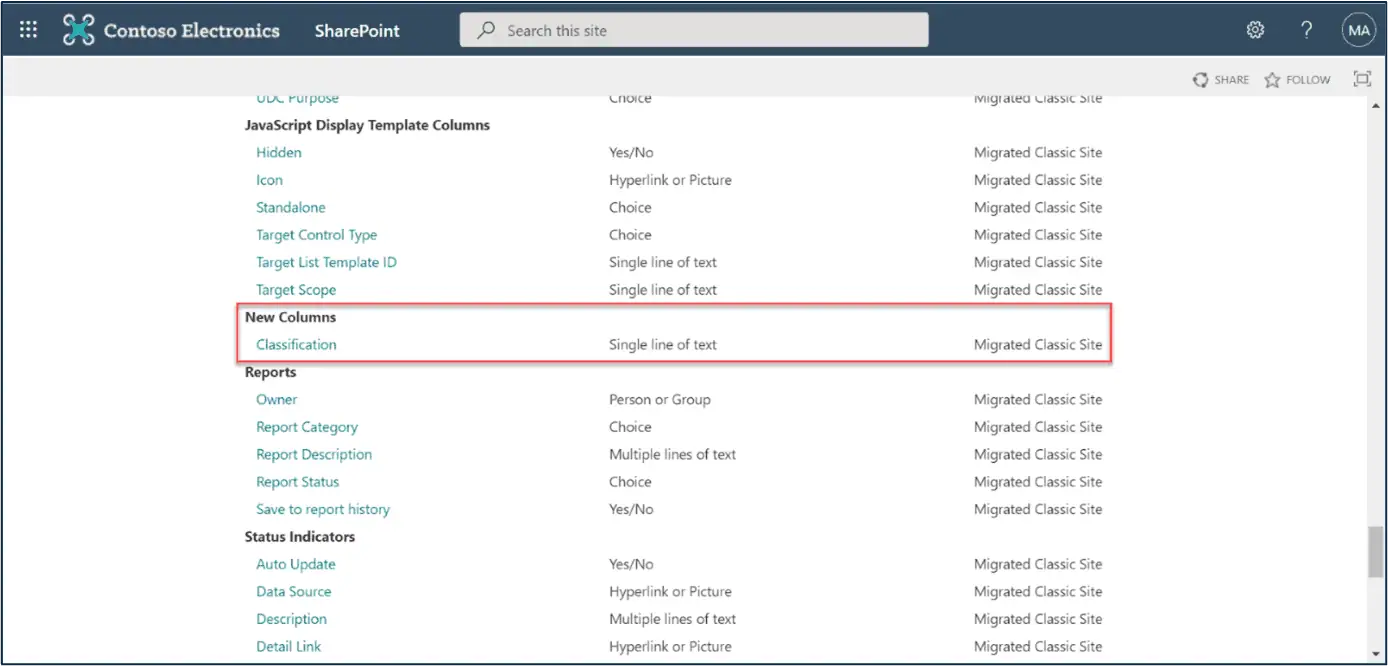1388x666 pixels.
Task: Select the Target List Template ID column
Action: [x=326, y=262]
